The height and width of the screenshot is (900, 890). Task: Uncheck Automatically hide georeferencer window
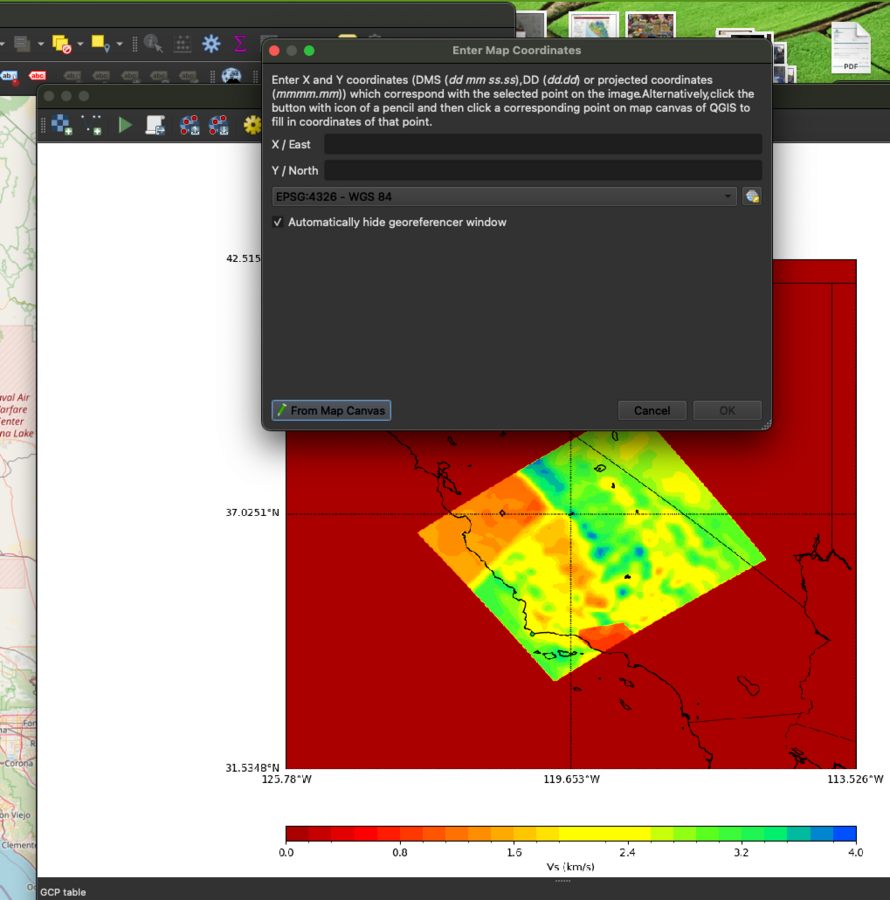coord(278,222)
